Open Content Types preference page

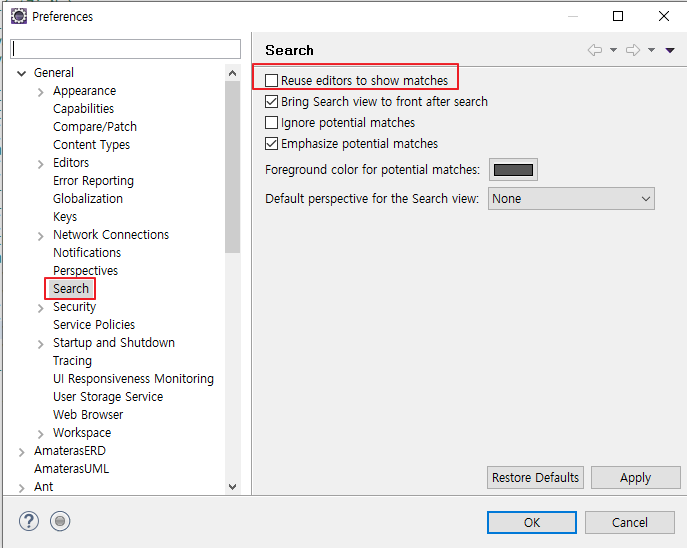tap(91, 145)
